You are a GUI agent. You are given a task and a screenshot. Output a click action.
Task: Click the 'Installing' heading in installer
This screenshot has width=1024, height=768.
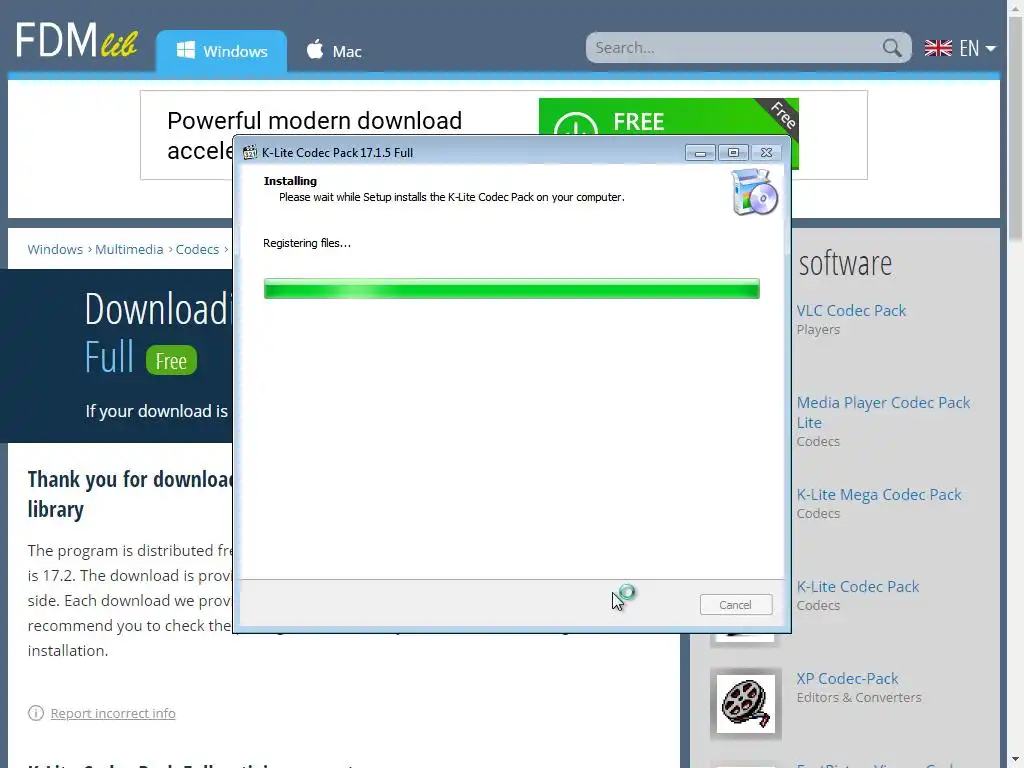[x=290, y=181]
